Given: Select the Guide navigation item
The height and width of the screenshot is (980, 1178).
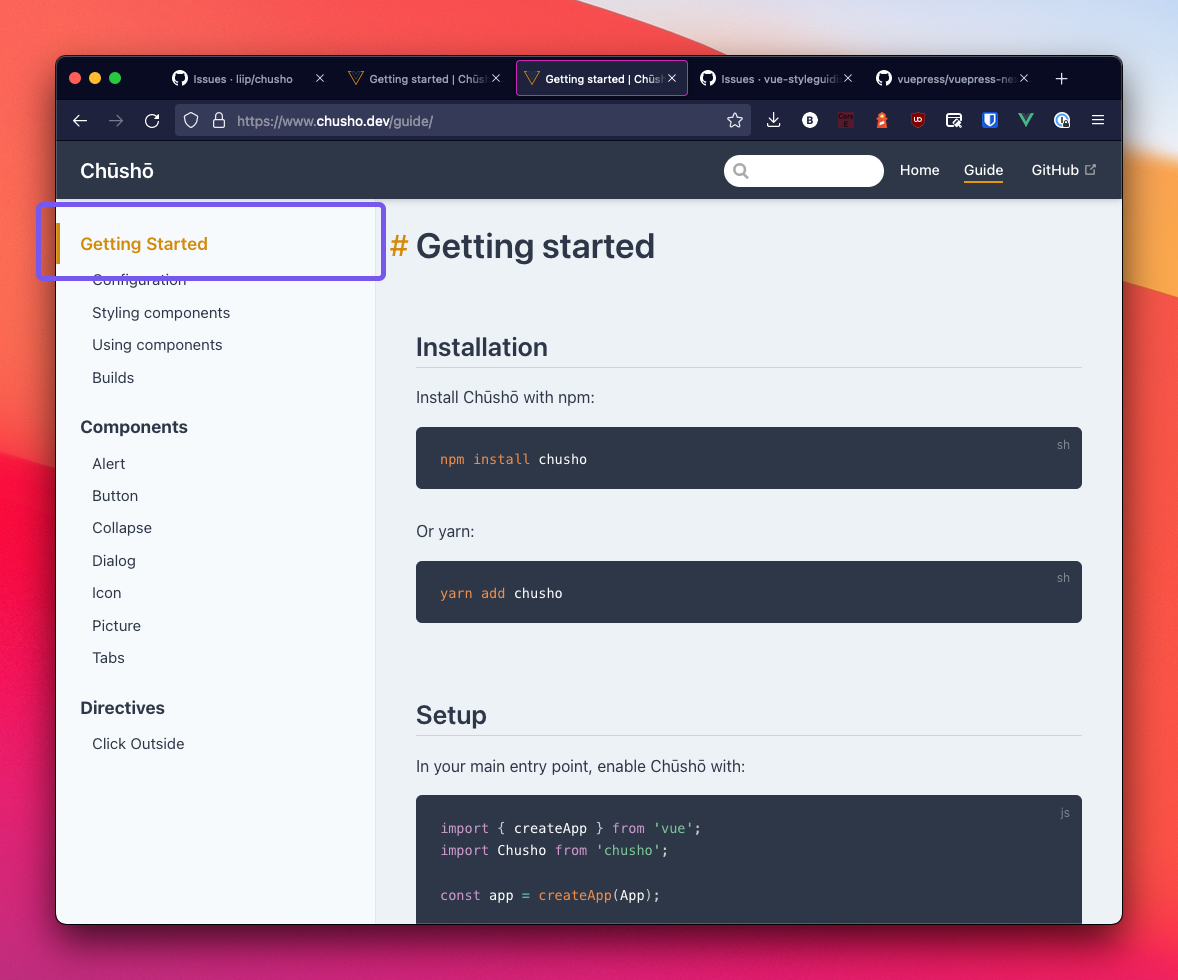Looking at the screenshot, I should 983,170.
